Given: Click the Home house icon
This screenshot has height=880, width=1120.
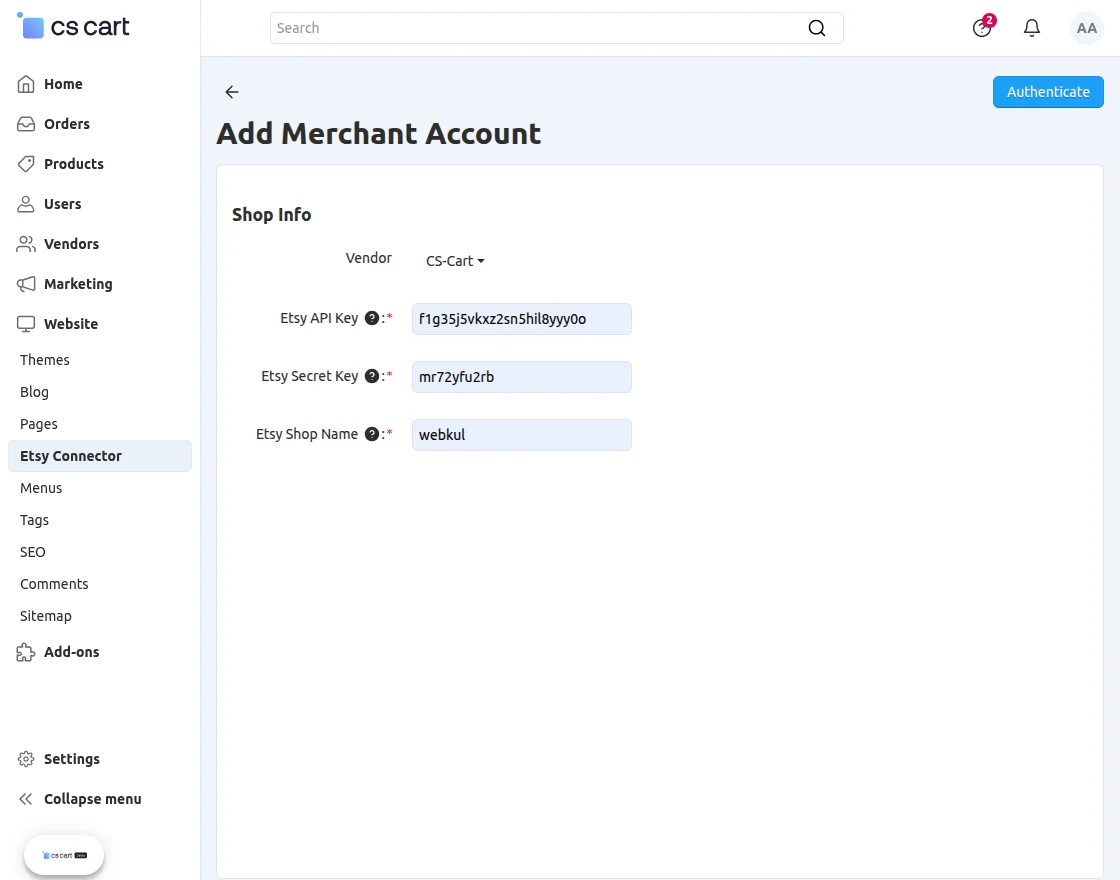Looking at the screenshot, I should pos(26,84).
